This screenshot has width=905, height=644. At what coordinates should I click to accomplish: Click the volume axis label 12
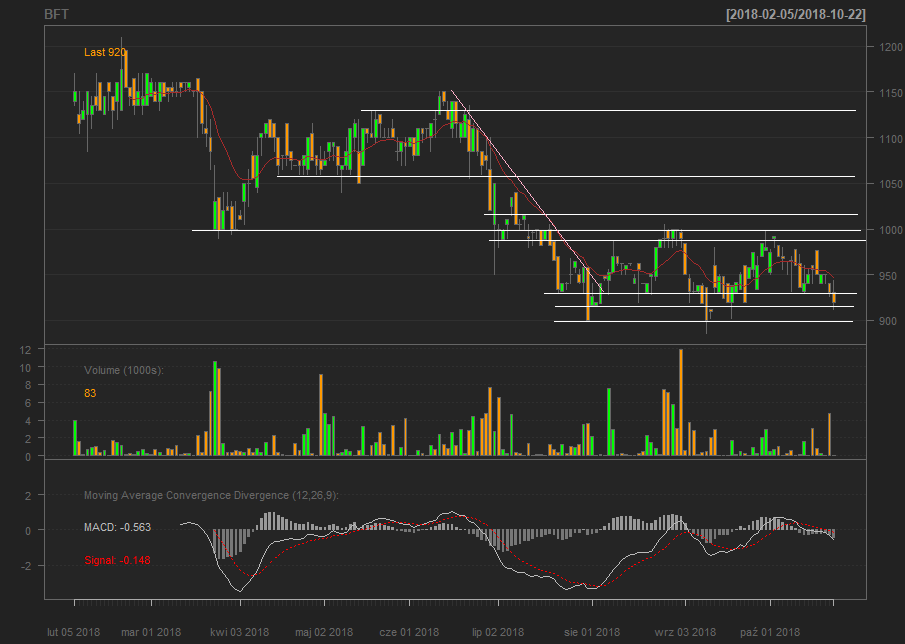(x=25, y=350)
